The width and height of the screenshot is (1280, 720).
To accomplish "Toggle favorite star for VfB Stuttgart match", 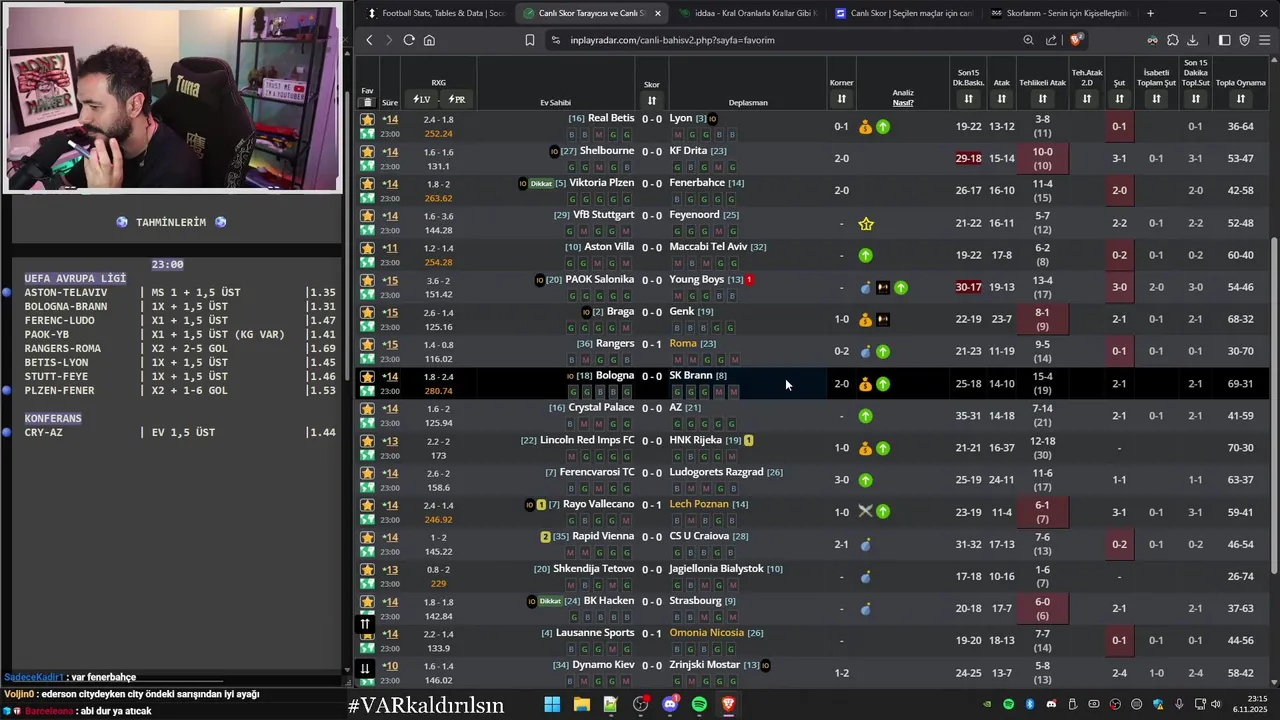I will (367, 216).
